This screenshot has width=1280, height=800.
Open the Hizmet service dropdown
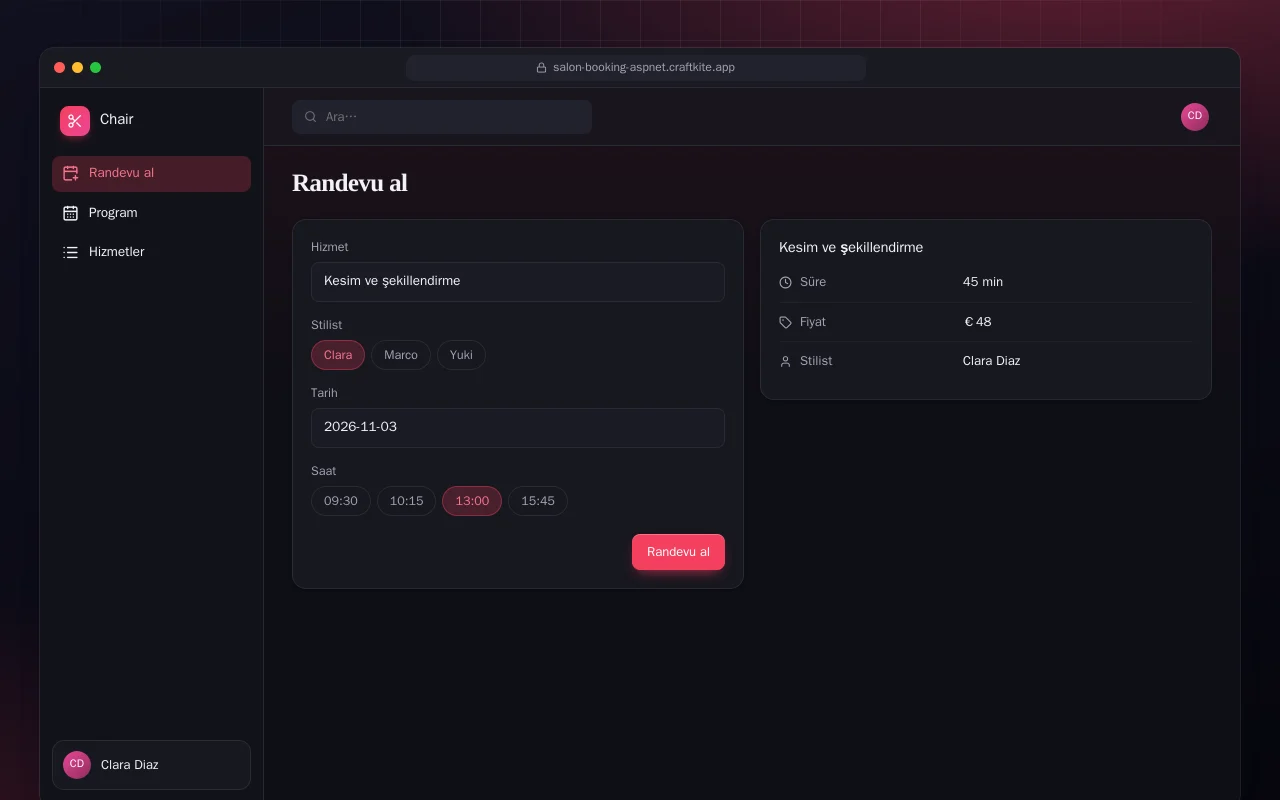pos(518,282)
